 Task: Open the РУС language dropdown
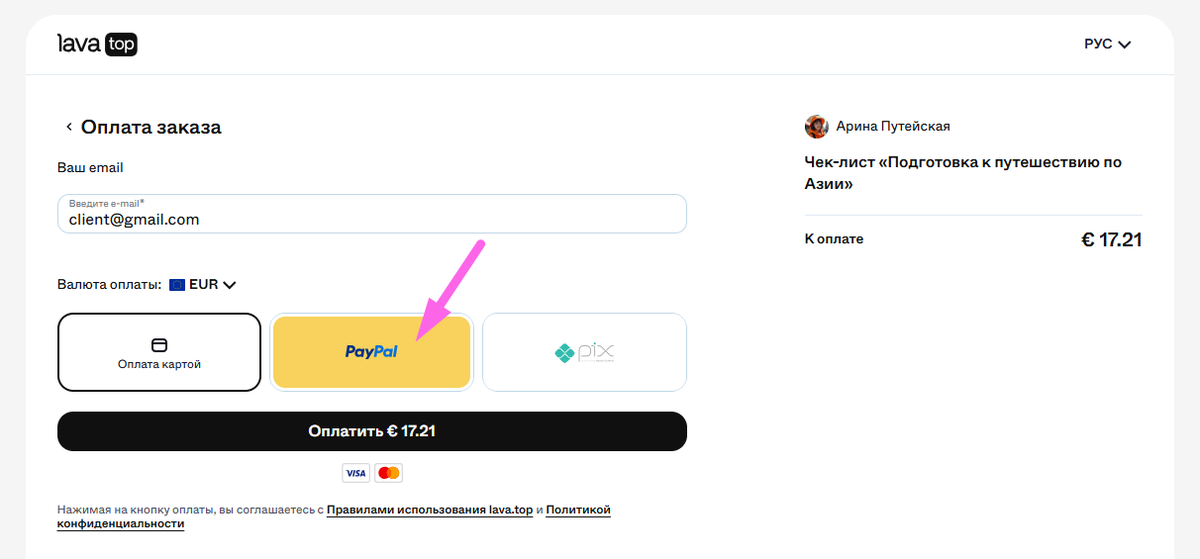click(x=1107, y=44)
